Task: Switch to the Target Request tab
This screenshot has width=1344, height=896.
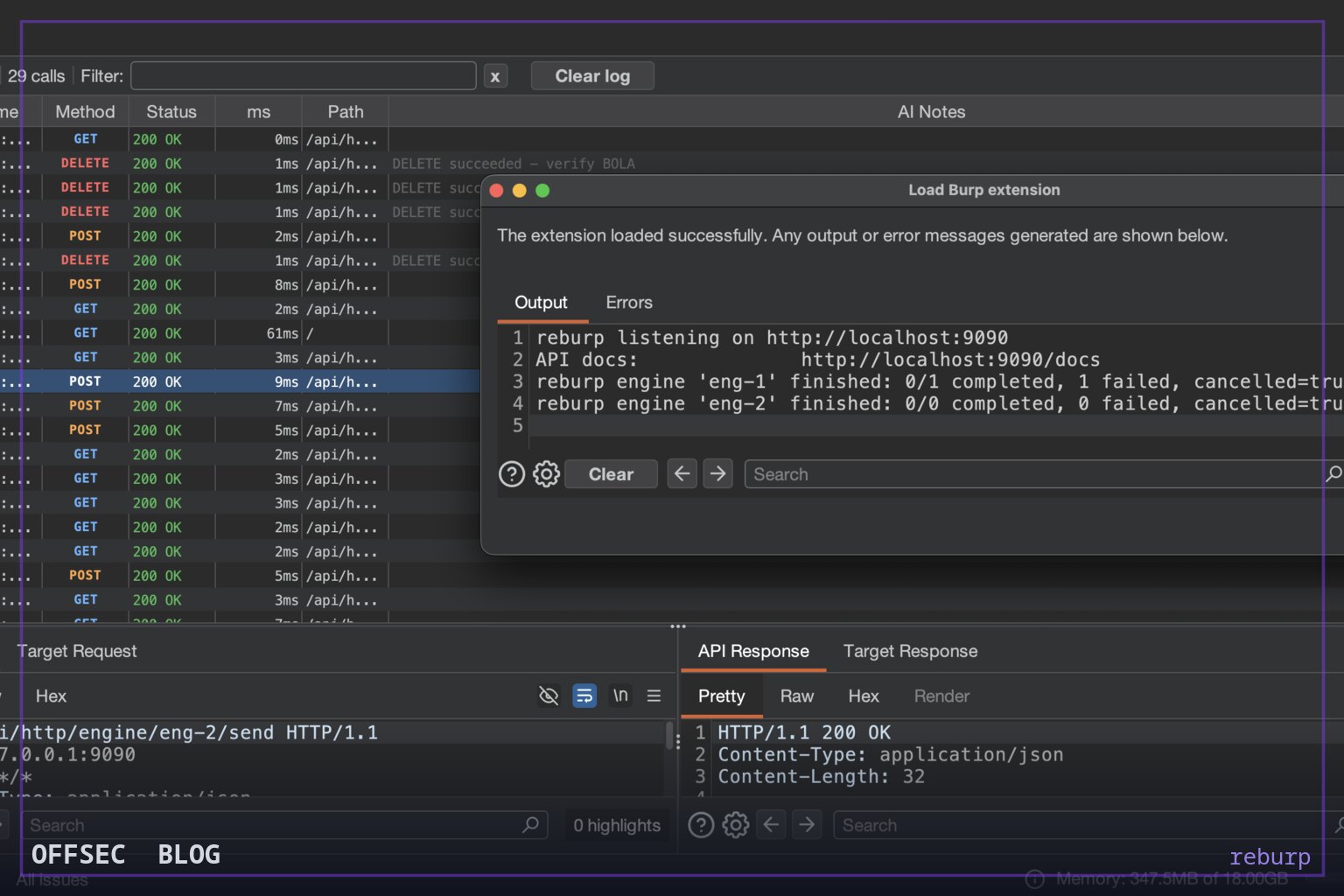Action: 77,651
